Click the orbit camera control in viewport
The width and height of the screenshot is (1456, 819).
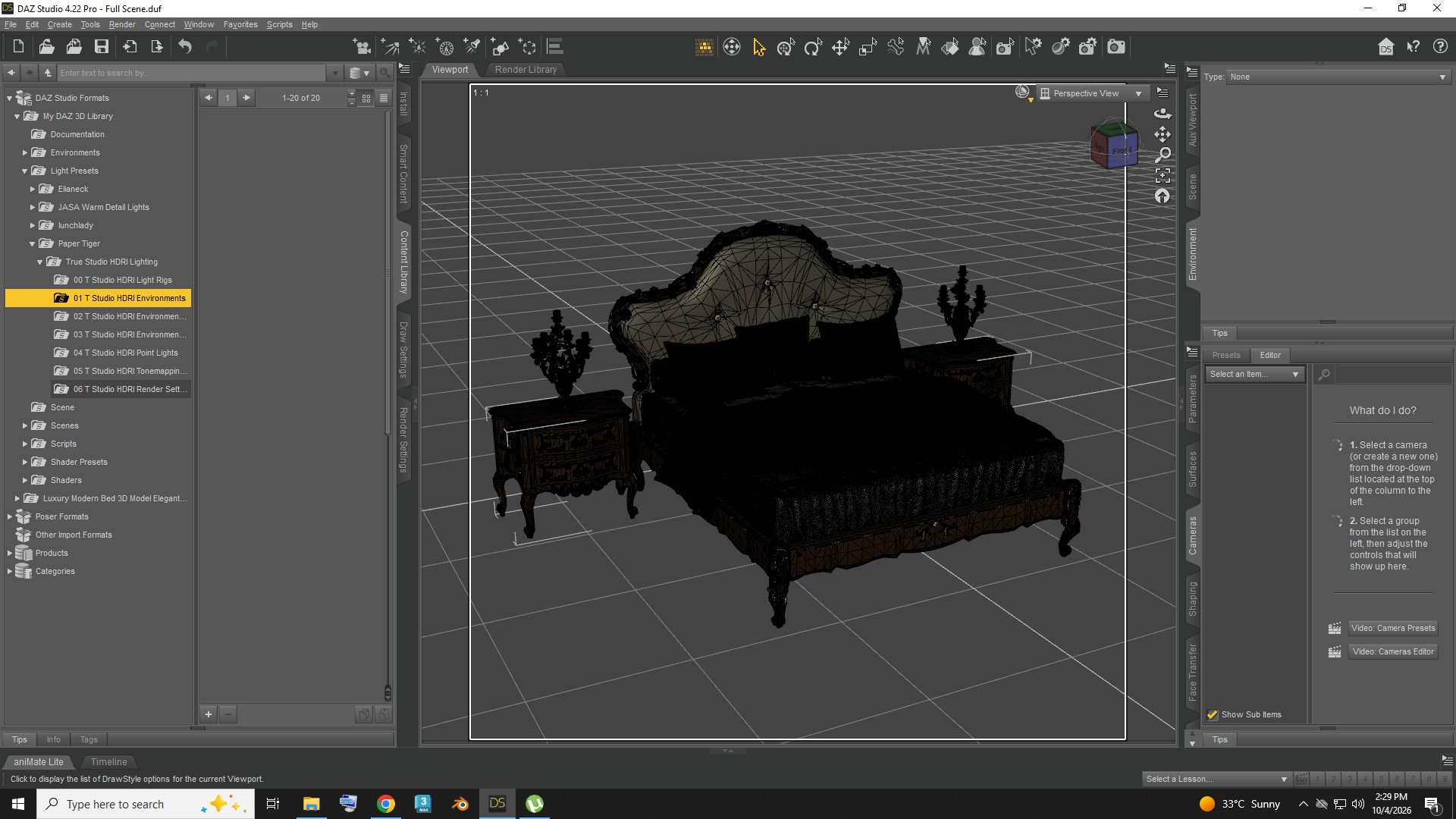(x=1163, y=113)
